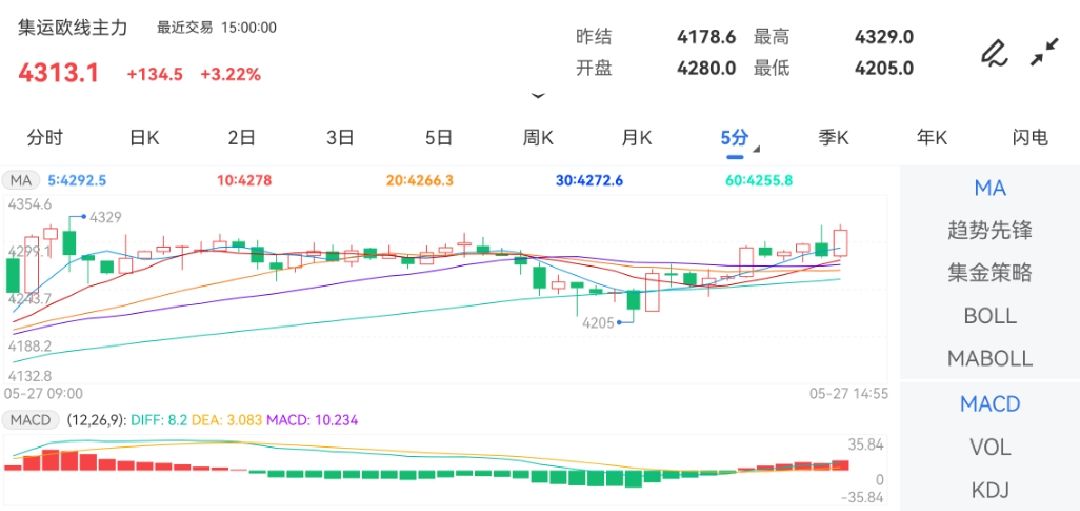Expand the quote details chevron below the header
1080x511 pixels.
538,96
